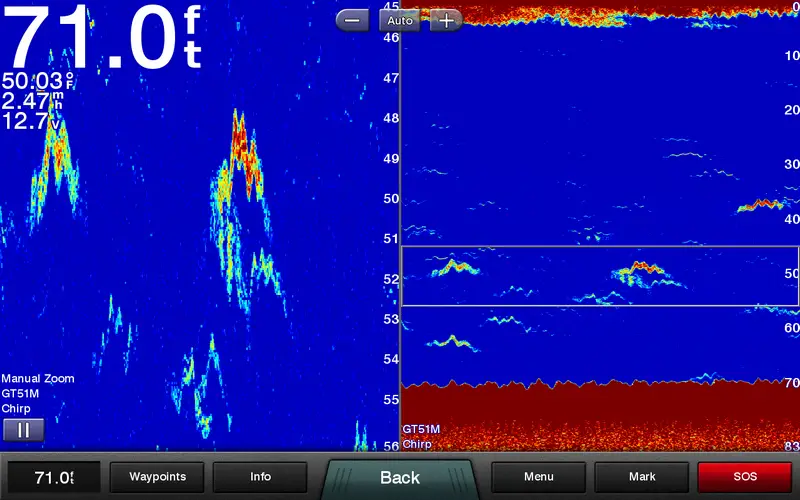Viewport: 800px width, 500px height.
Task: Open the Menu
Action: [538, 477]
